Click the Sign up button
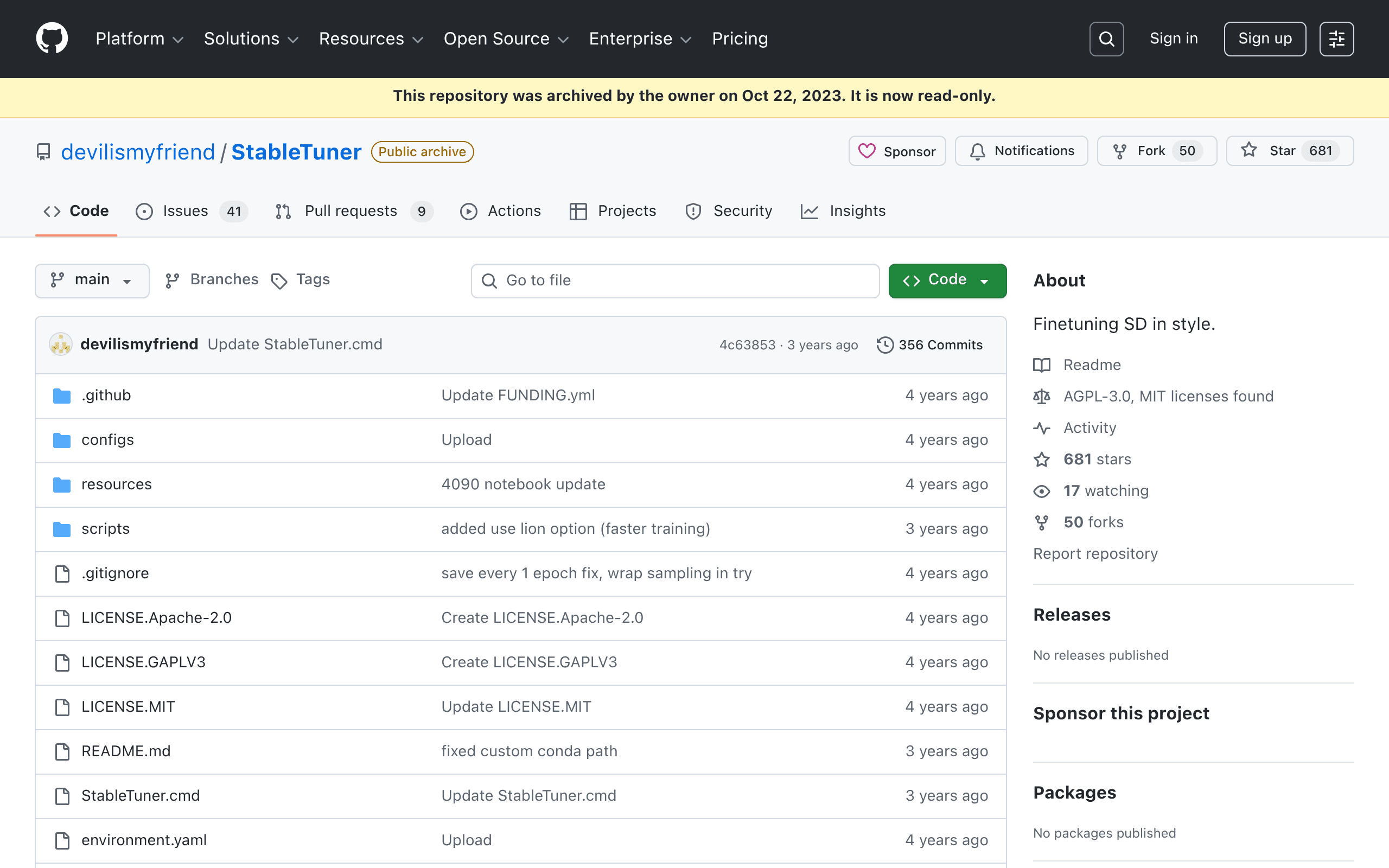1389x868 pixels. coord(1265,39)
